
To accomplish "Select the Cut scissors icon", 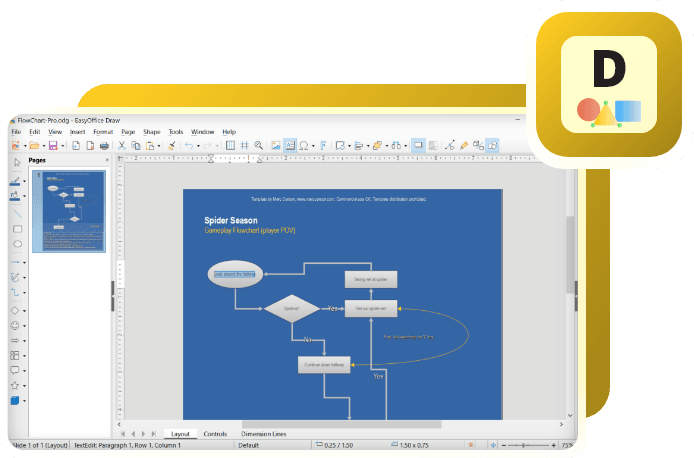I will coord(122,145).
